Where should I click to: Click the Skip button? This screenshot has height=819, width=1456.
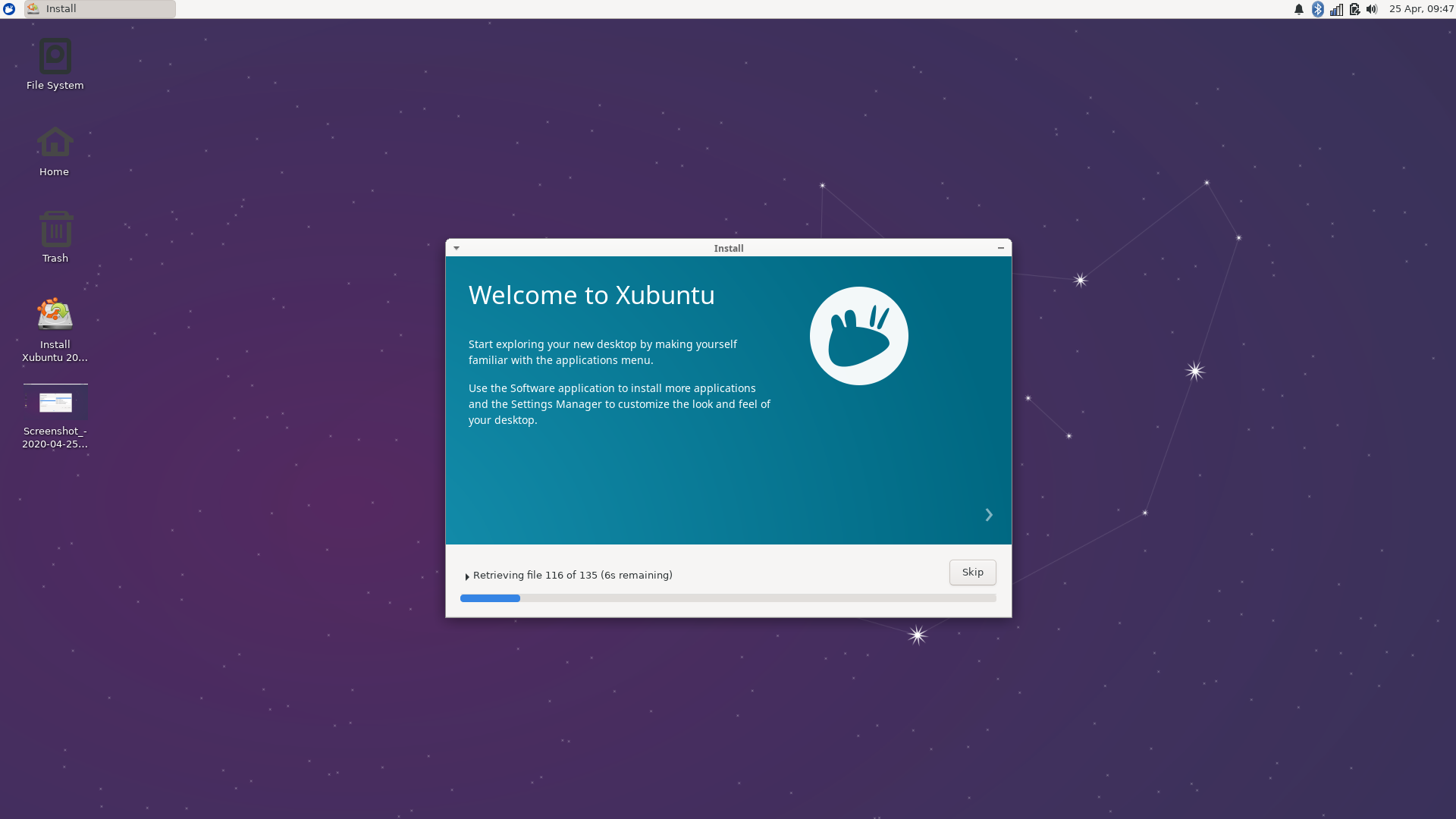click(x=973, y=573)
